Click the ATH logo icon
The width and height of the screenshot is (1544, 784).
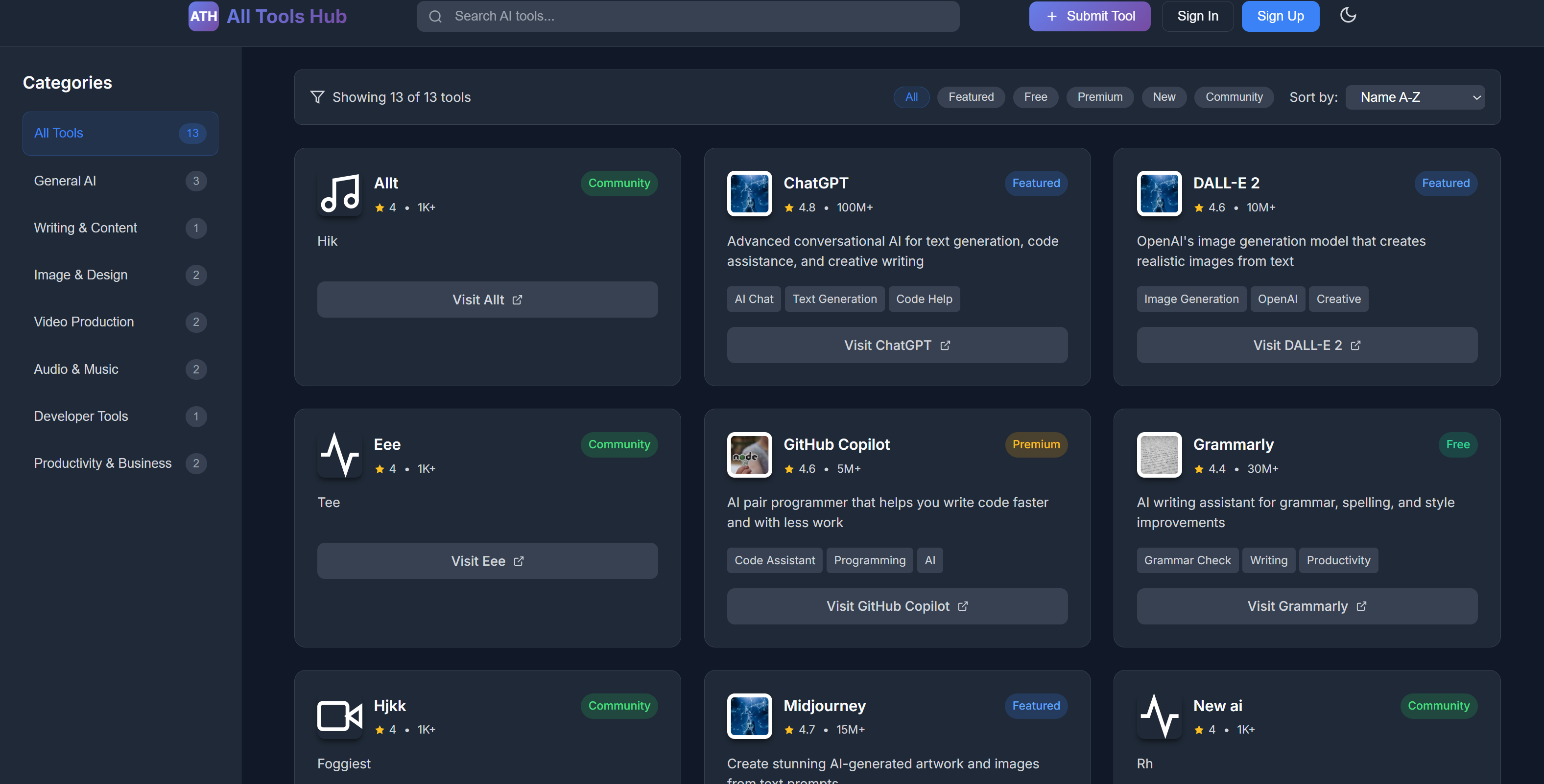tap(203, 16)
